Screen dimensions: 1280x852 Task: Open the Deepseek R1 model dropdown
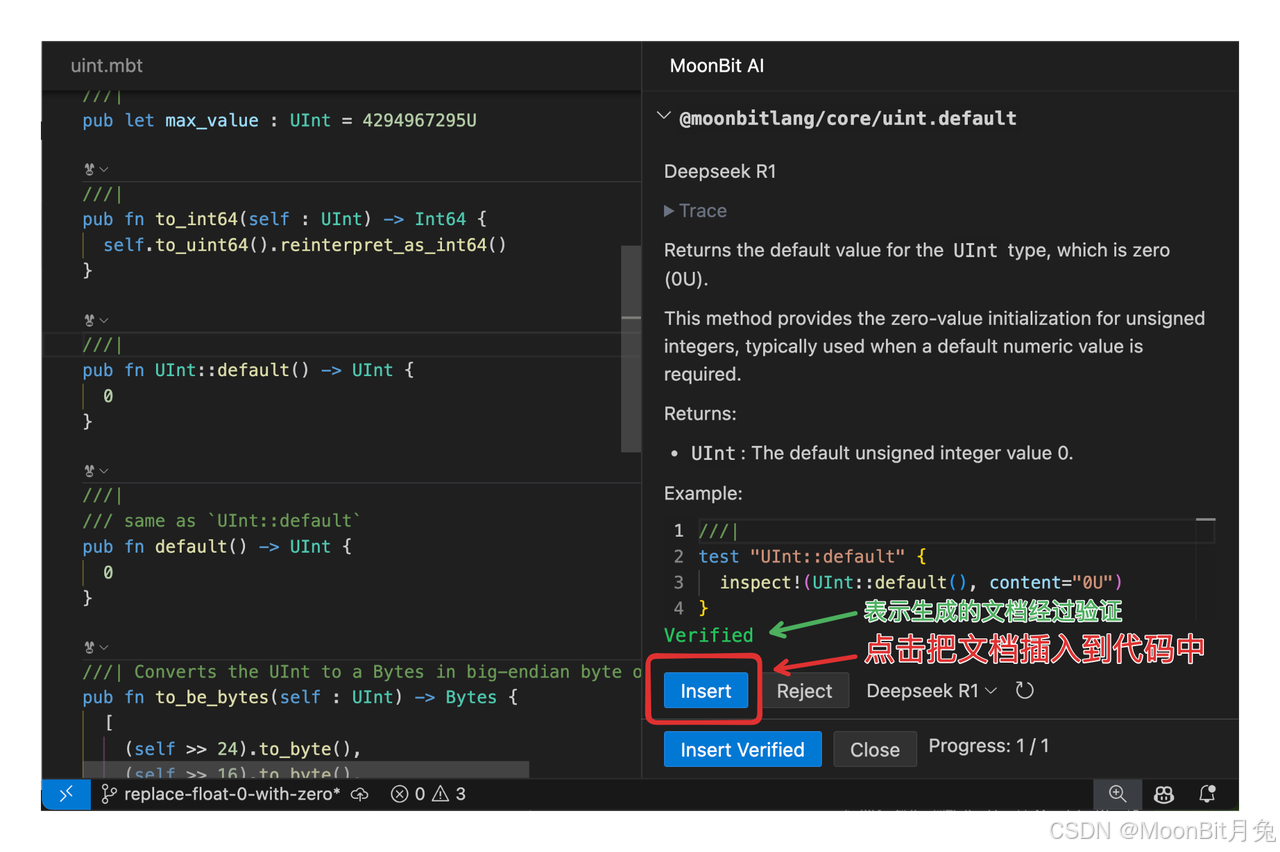(931, 690)
